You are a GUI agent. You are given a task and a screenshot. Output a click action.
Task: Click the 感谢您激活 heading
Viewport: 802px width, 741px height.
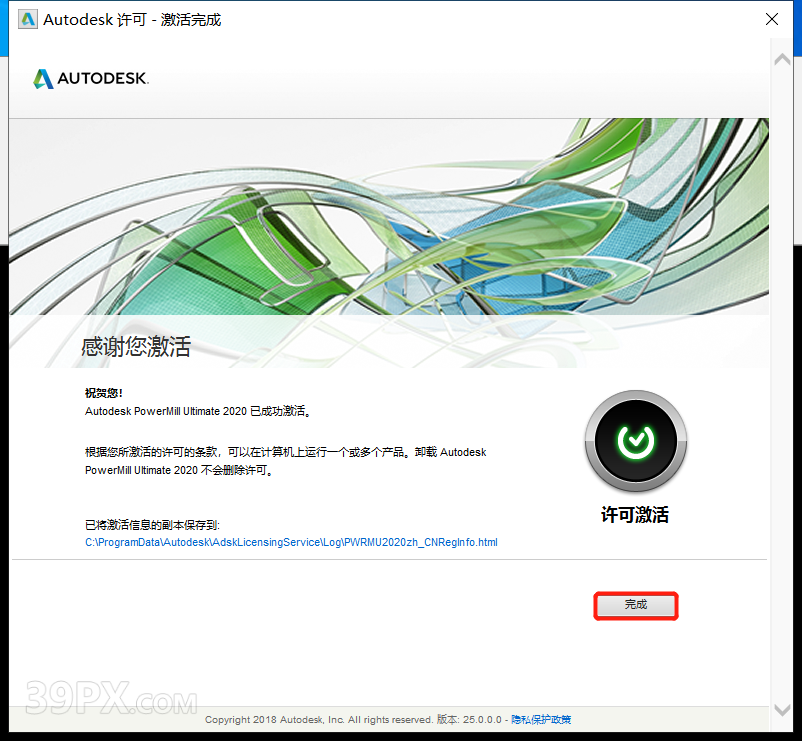(136, 346)
